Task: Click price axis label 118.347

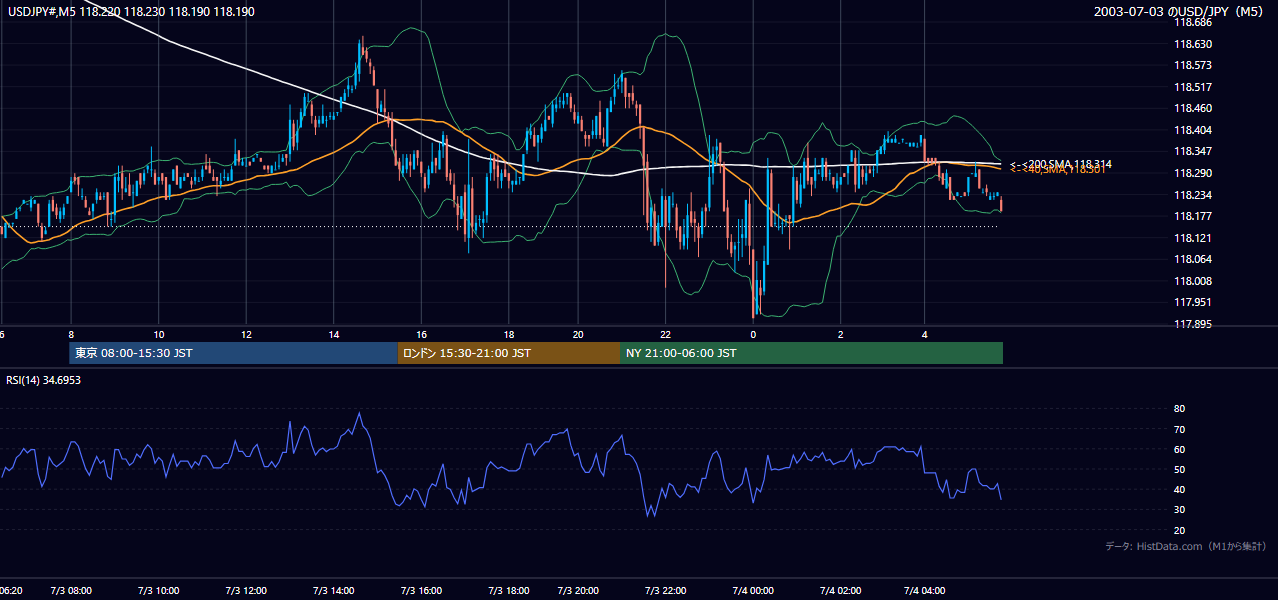Action: coord(1193,151)
